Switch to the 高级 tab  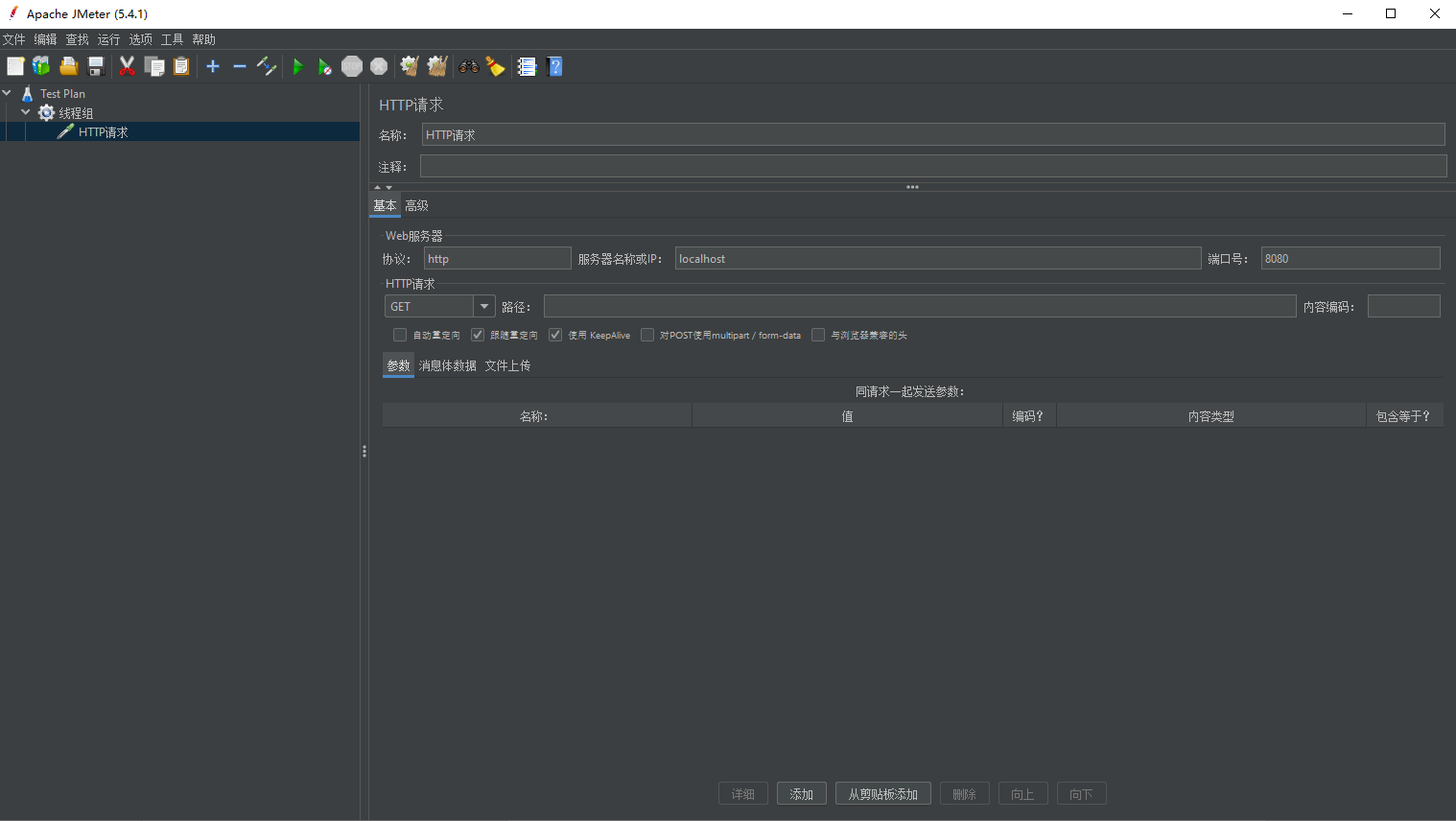[416, 205]
